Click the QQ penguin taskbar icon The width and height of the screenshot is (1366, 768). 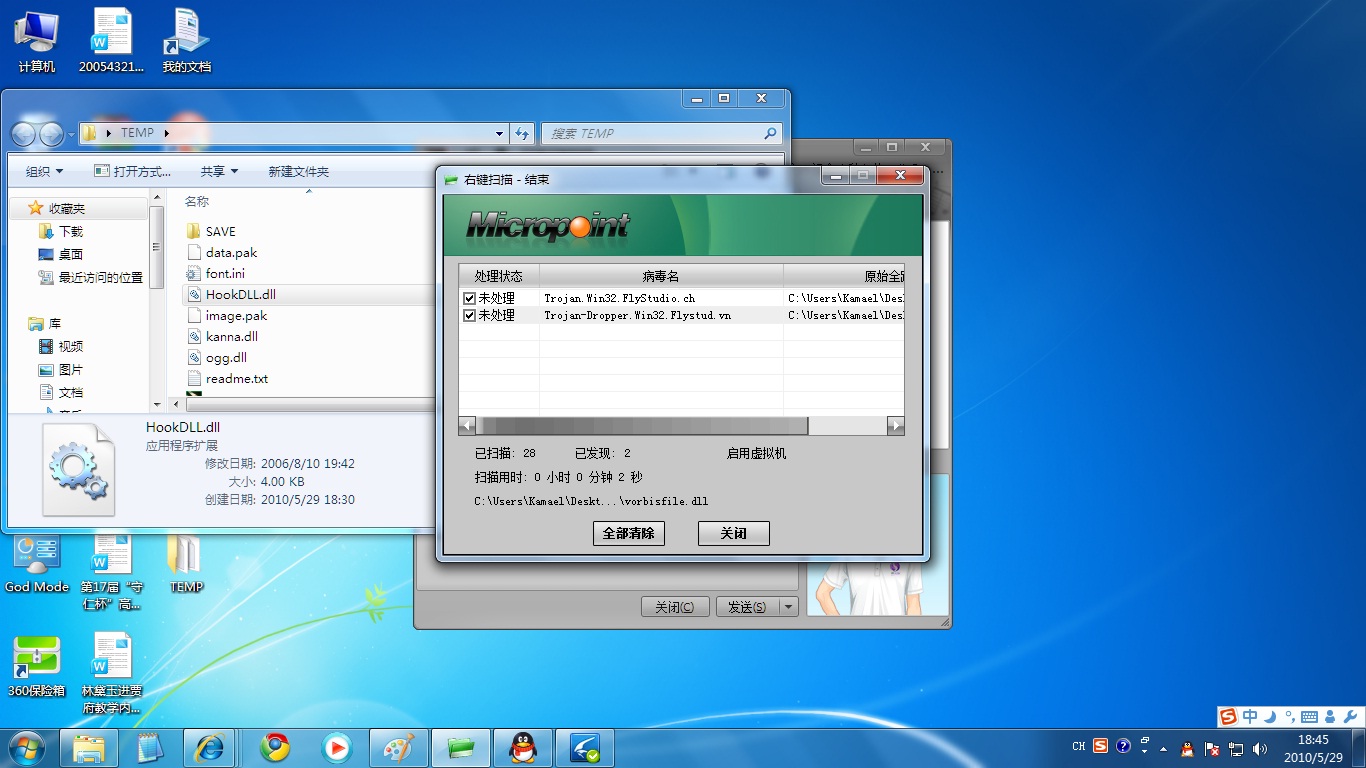click(522, 748)
